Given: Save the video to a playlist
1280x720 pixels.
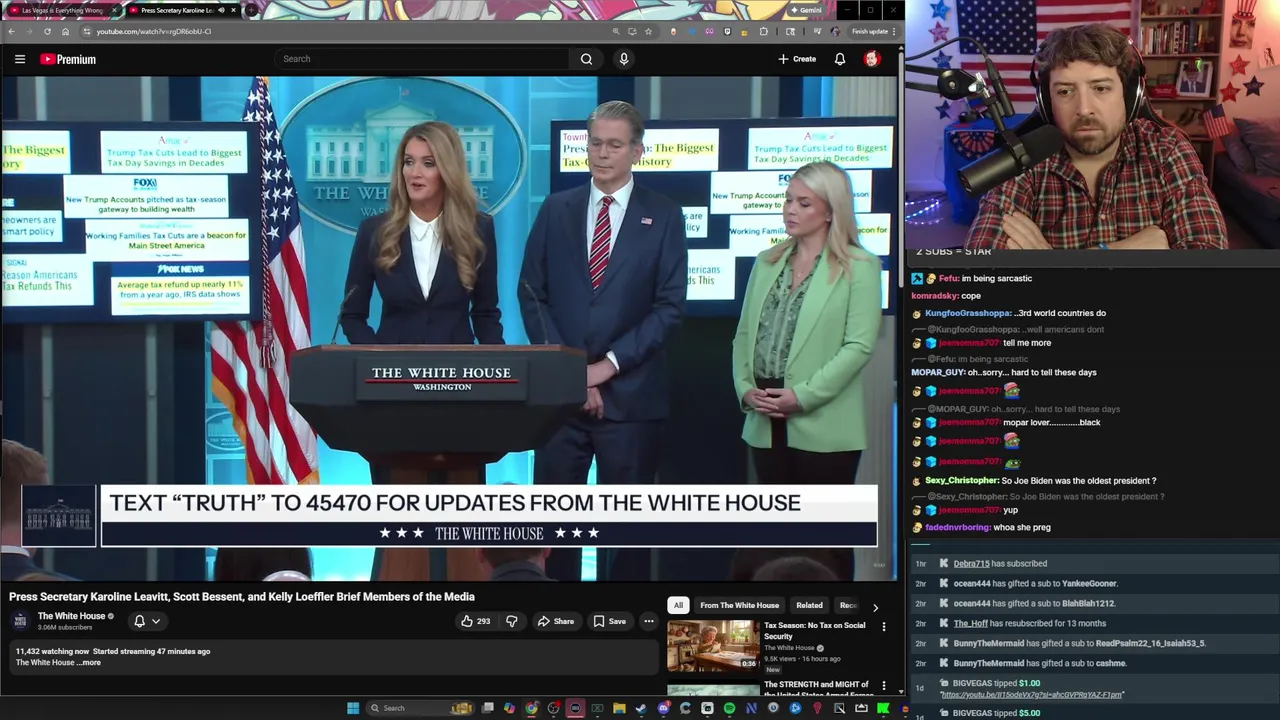Looking at the screenshot, I should [x=609, y=621].
